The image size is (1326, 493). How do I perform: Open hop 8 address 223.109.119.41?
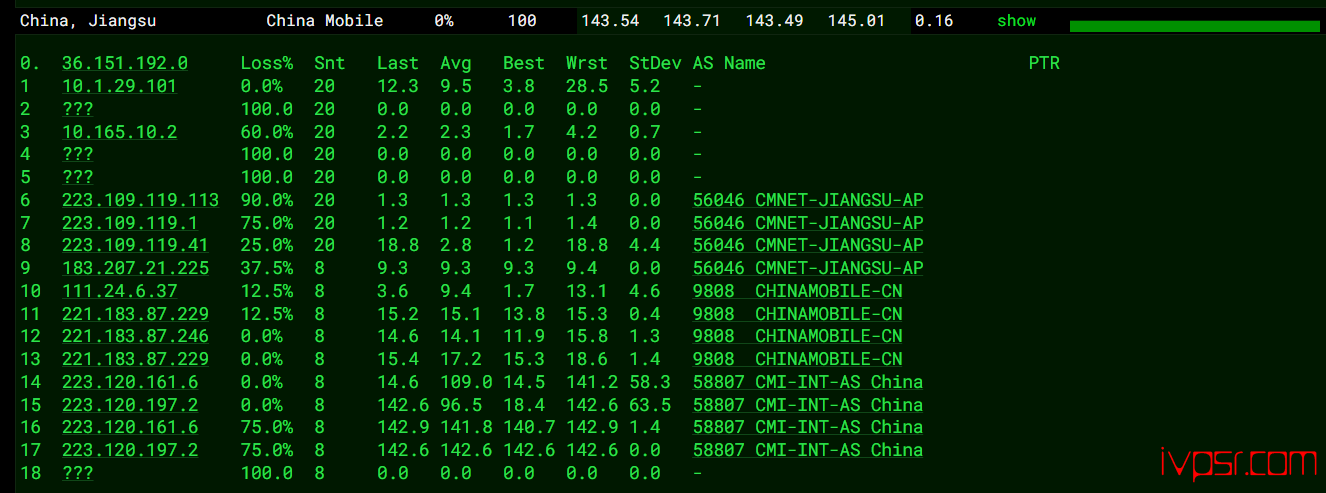(135, 245)
